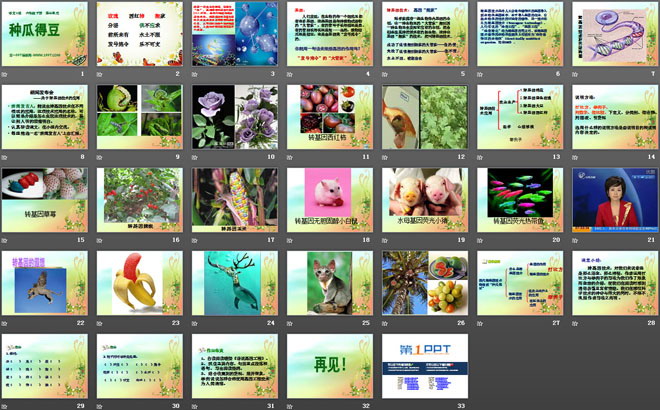Click the animation star icon under slide 31

click(x=194, y=406)
